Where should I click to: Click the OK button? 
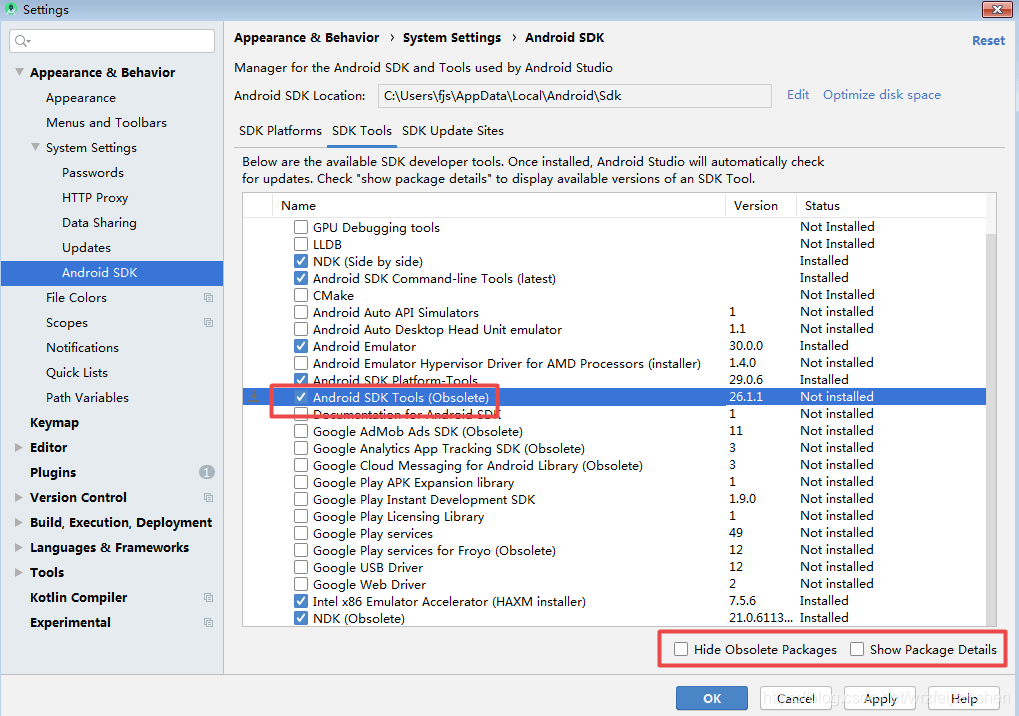[x=712, y=698]
